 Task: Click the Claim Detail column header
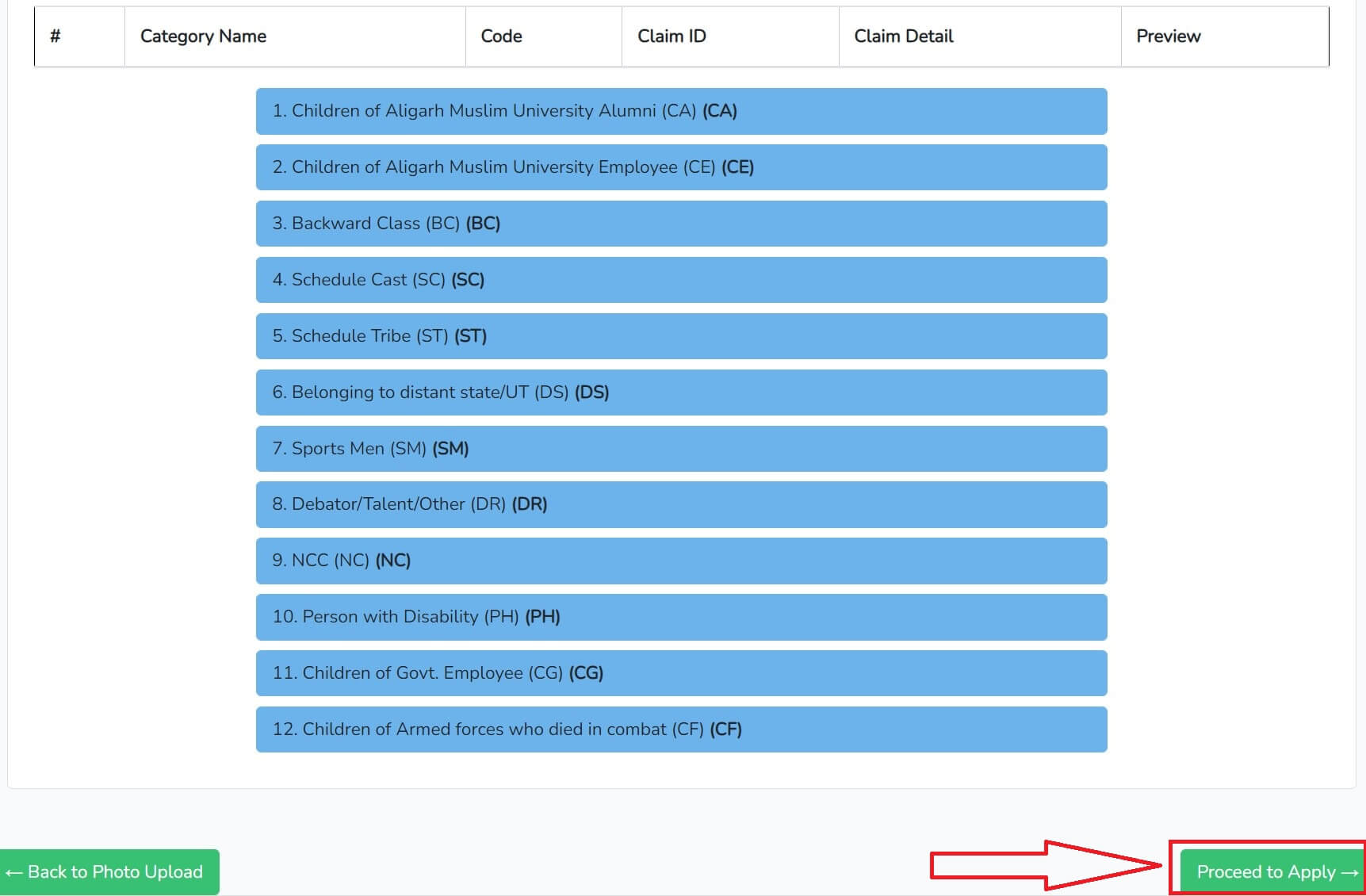point(980,36)
